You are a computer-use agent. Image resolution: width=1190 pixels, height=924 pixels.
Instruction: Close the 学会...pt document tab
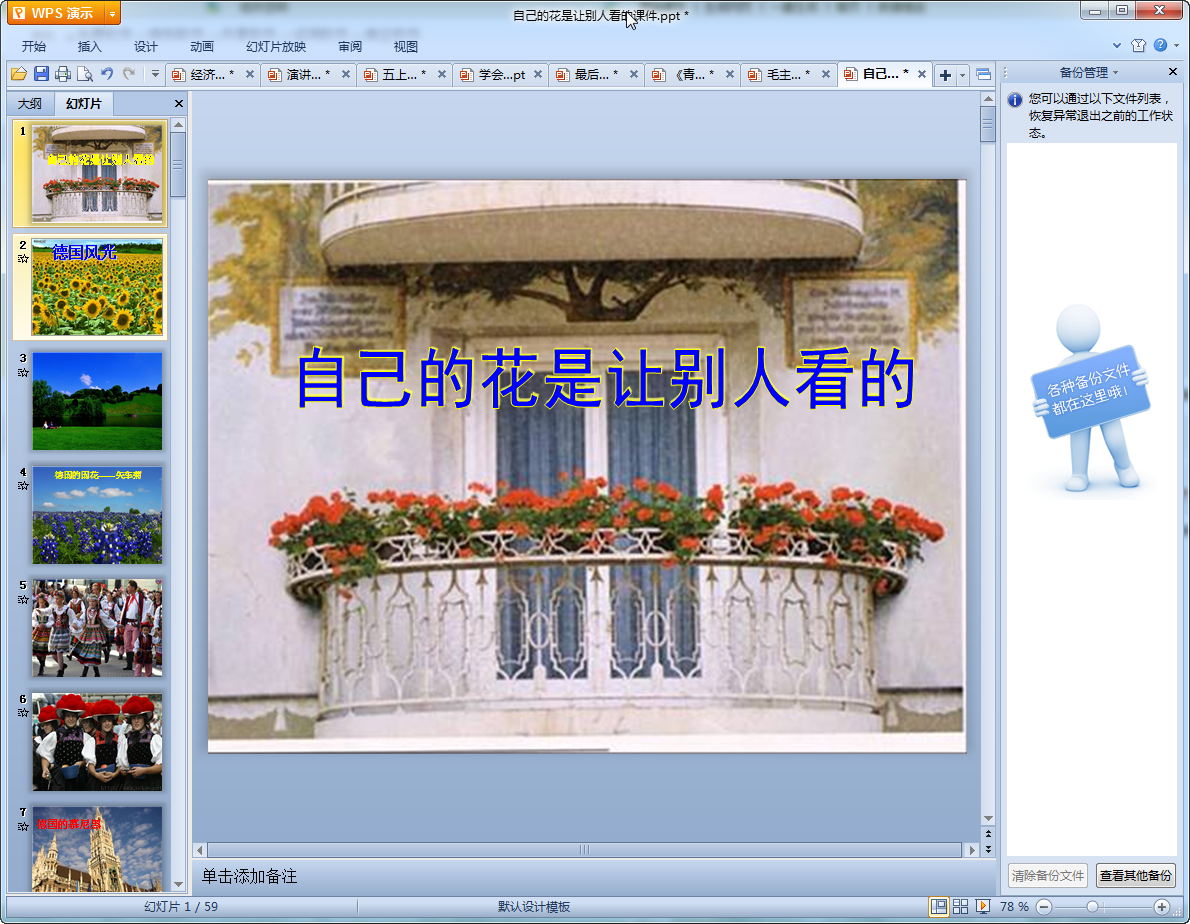[538, 74]
